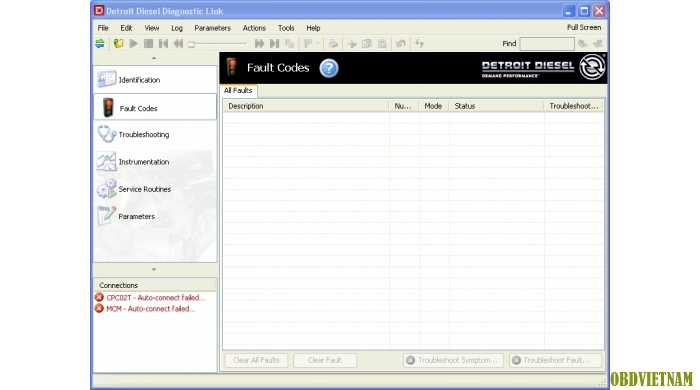Click the traffic light icon in the Fault Codes header
The image size is (700, 390).
pos(232,67)
